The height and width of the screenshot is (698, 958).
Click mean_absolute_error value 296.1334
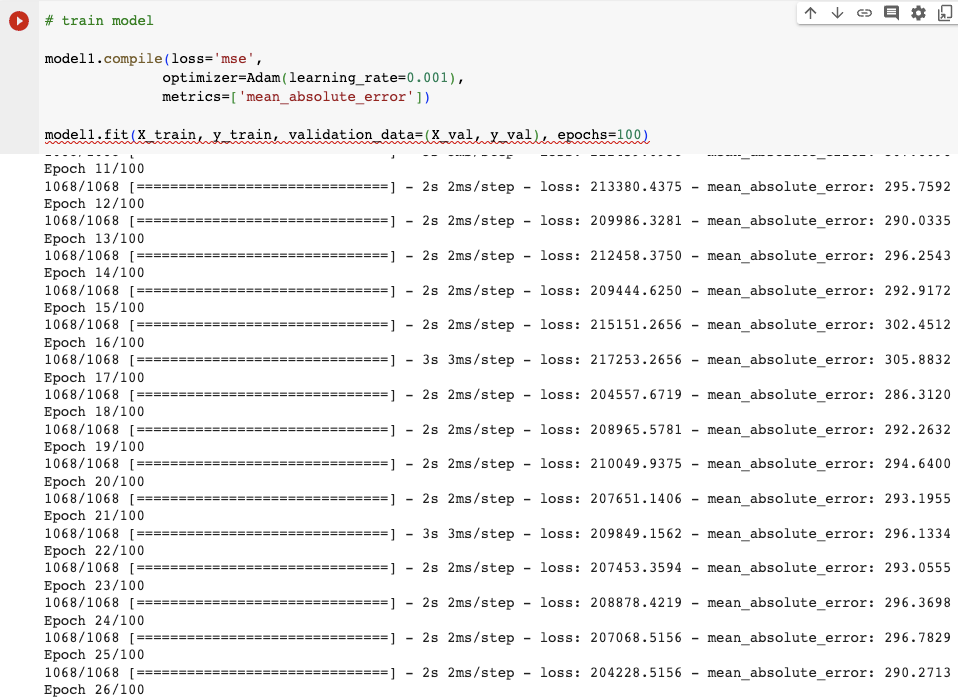coord(918,534)
